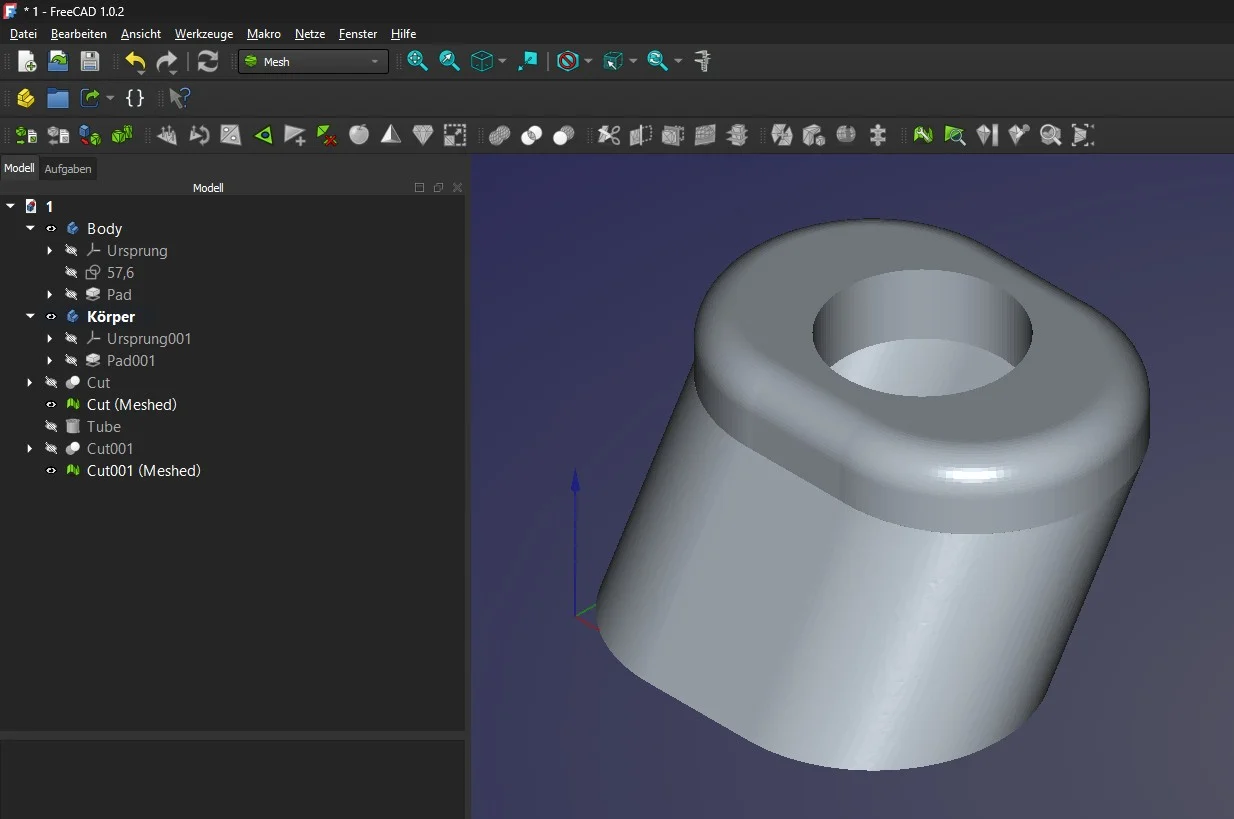Select the Ursprung origin item under Body
Screen dimensions: 1234x819
click(x=137, y=251)
